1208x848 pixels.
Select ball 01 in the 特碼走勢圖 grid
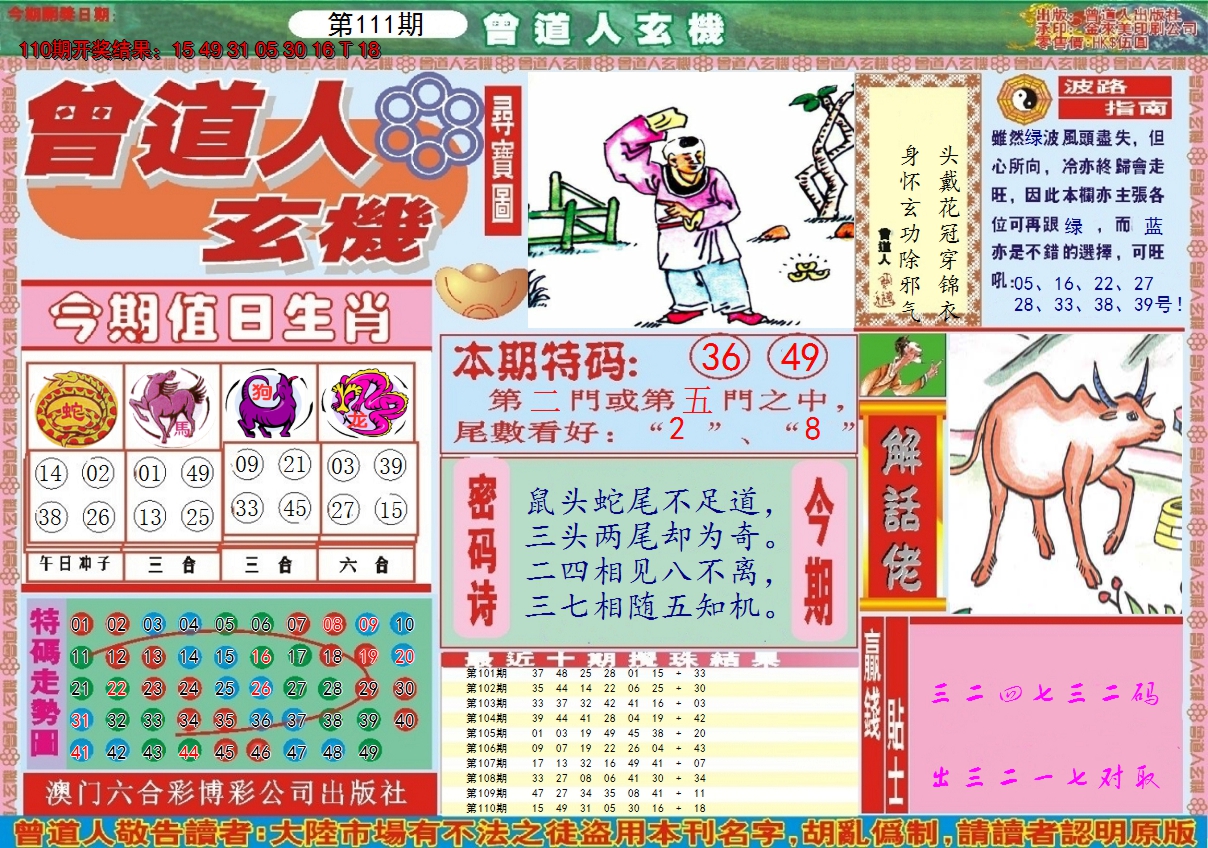(x=81, y=625)
